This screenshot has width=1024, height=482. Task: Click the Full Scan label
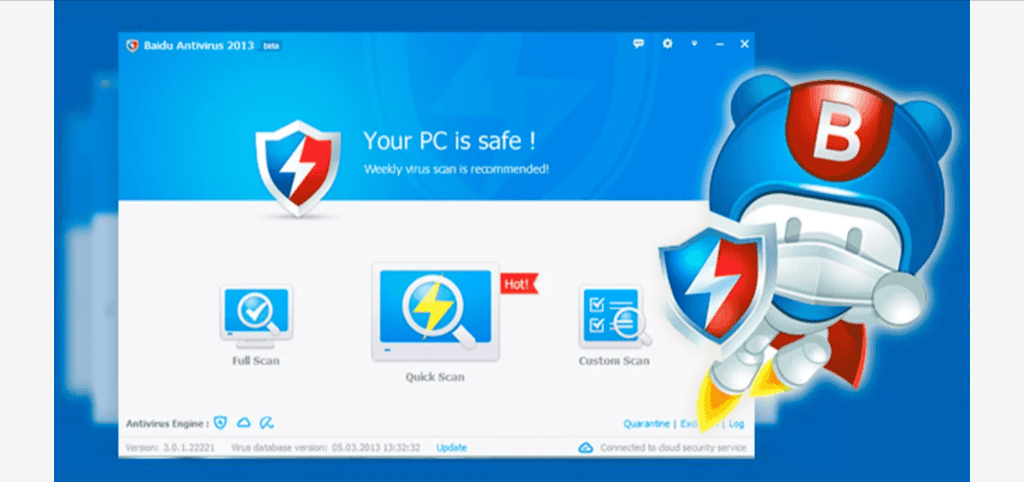[x=256, y=361]
